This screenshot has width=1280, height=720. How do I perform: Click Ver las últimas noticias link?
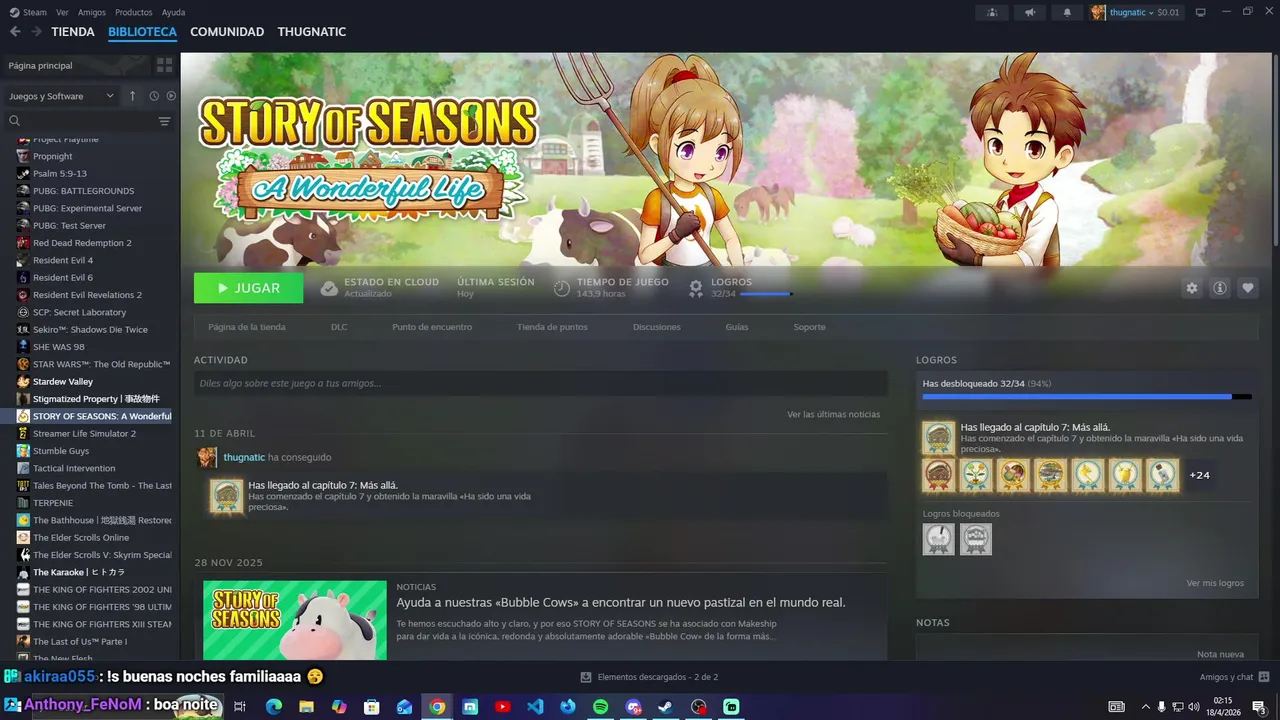pyautogui.click(x=834, y=414)
